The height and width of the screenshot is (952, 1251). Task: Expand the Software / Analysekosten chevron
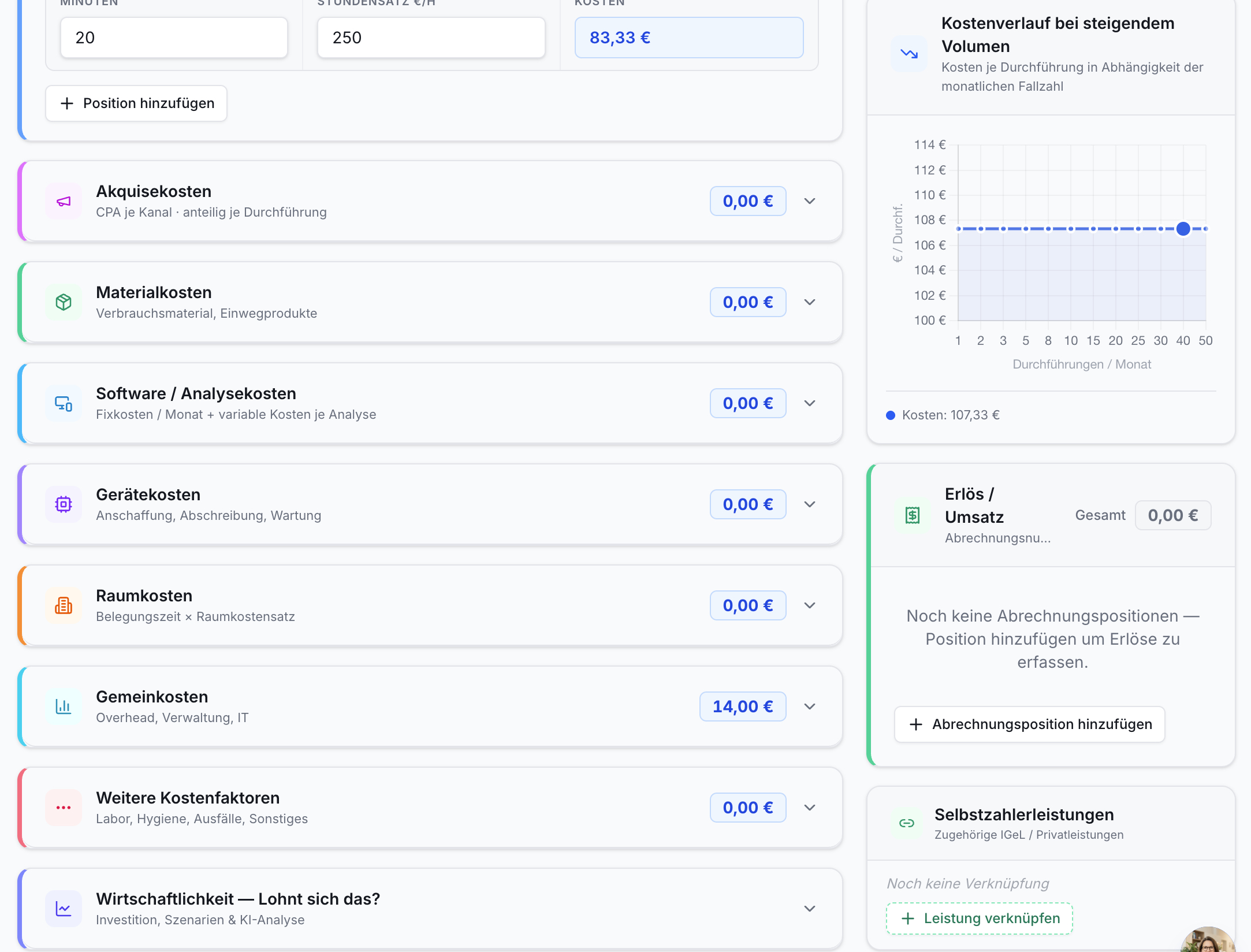(810, 403)
